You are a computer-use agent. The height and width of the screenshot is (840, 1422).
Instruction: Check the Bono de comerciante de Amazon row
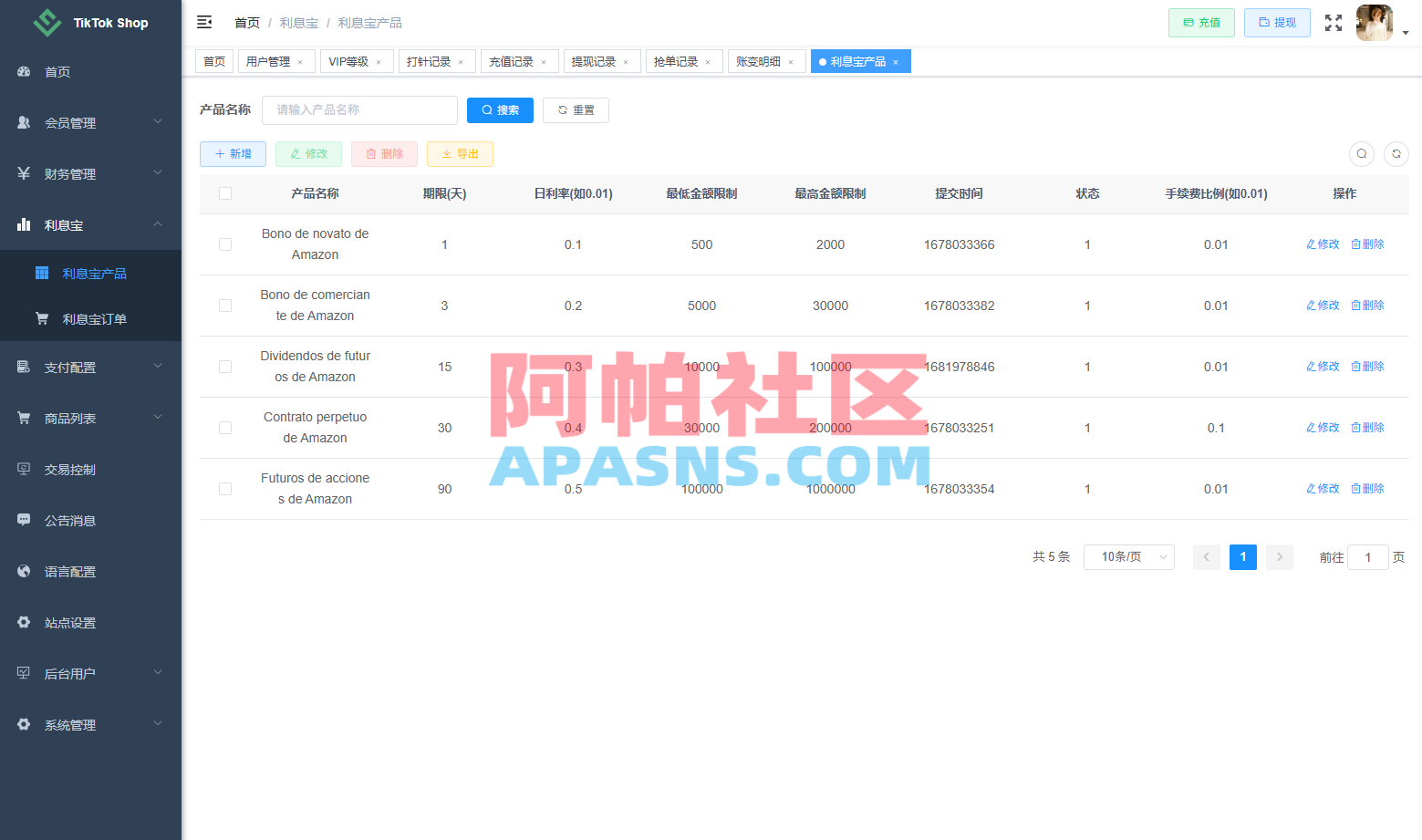[225, 306]
